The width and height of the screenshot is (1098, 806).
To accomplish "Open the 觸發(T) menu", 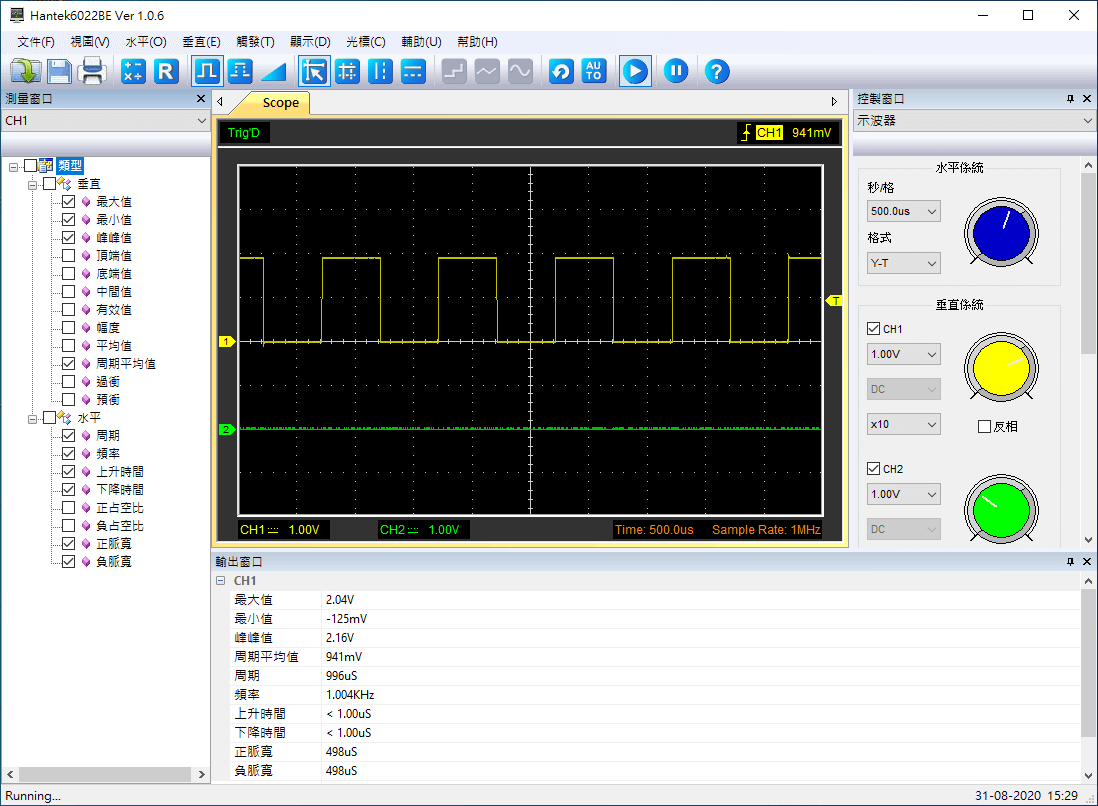I will [255, 42].
